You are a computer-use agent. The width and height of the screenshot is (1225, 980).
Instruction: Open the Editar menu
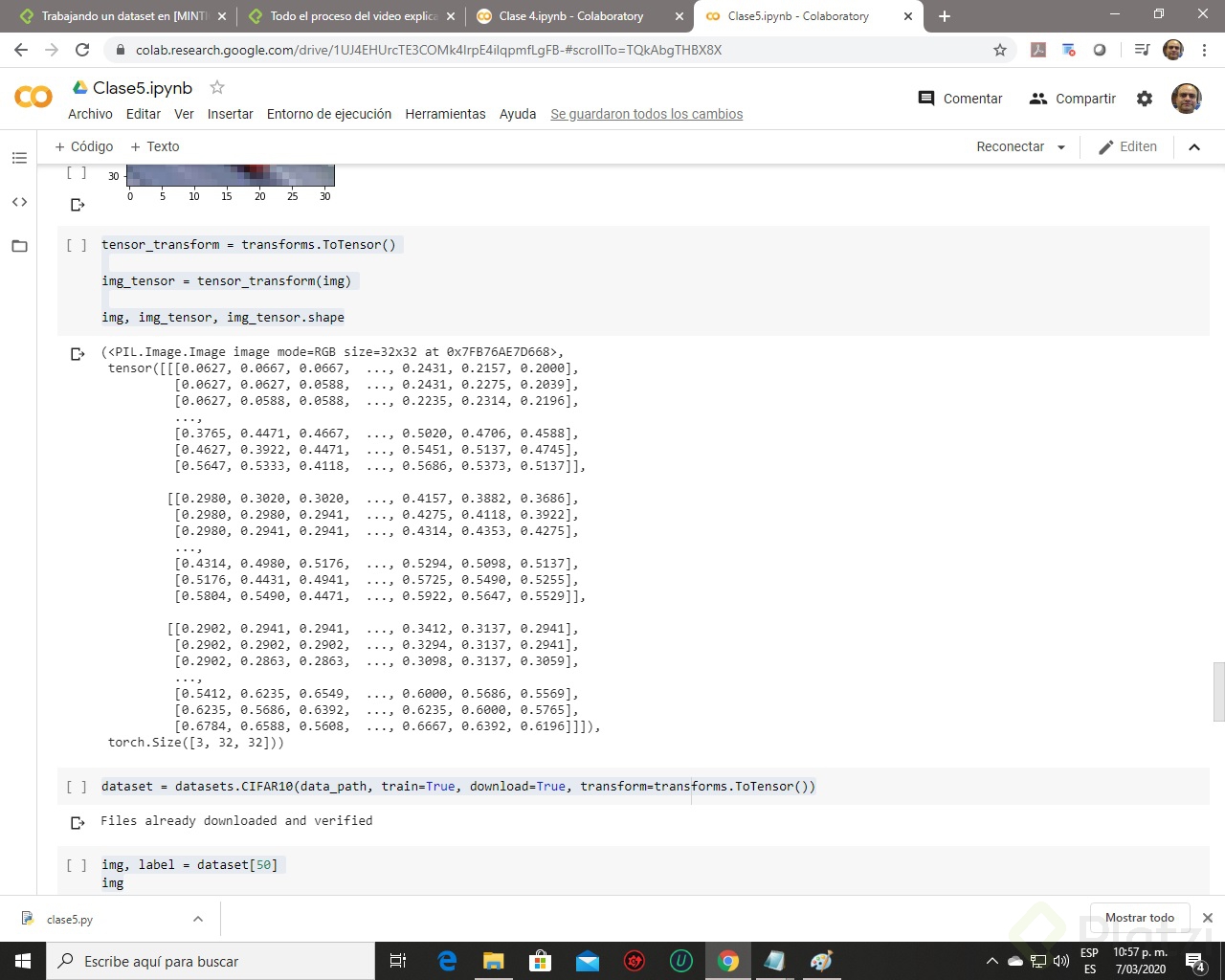(x=144, y=114)
